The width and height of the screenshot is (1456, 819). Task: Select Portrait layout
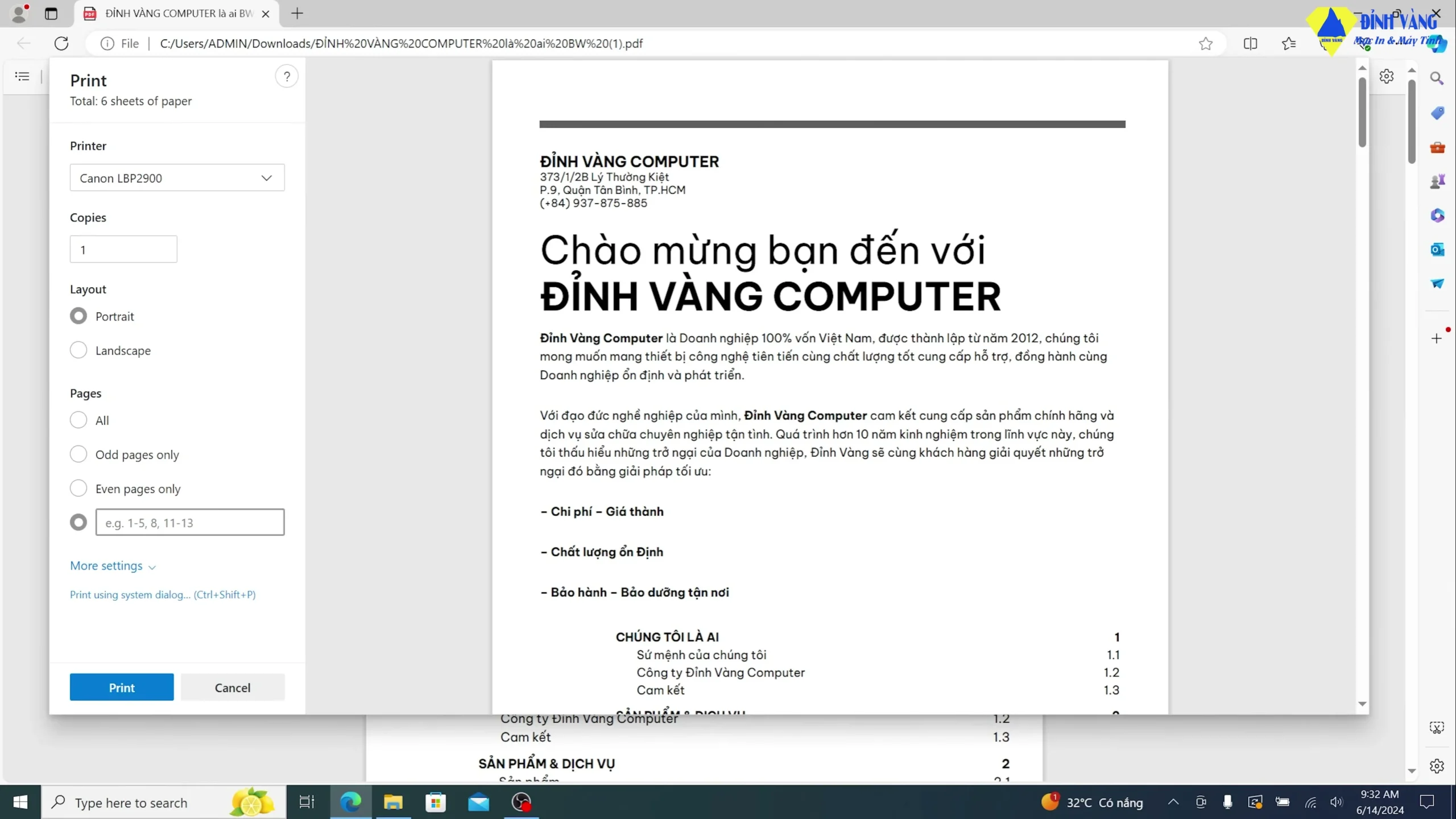[78, 316]
